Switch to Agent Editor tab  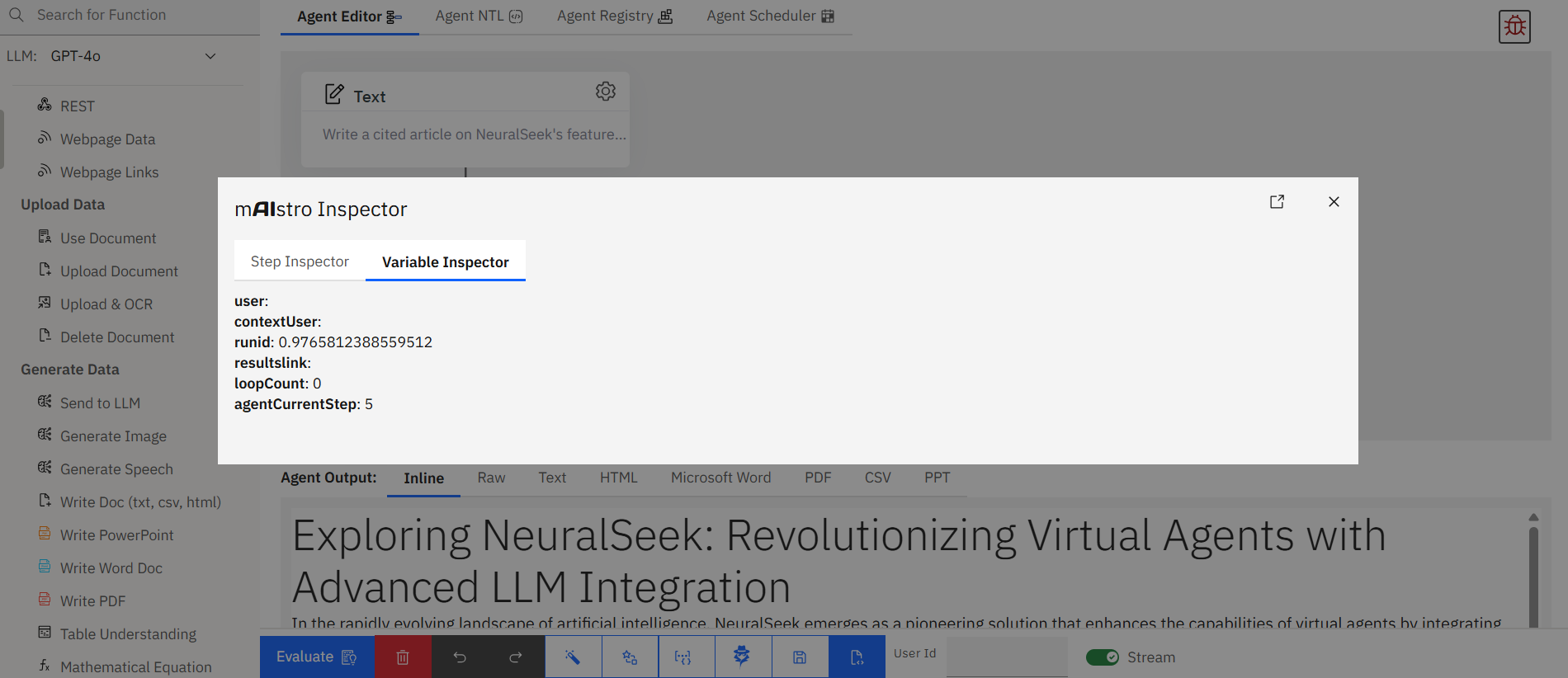coord(349,16)
